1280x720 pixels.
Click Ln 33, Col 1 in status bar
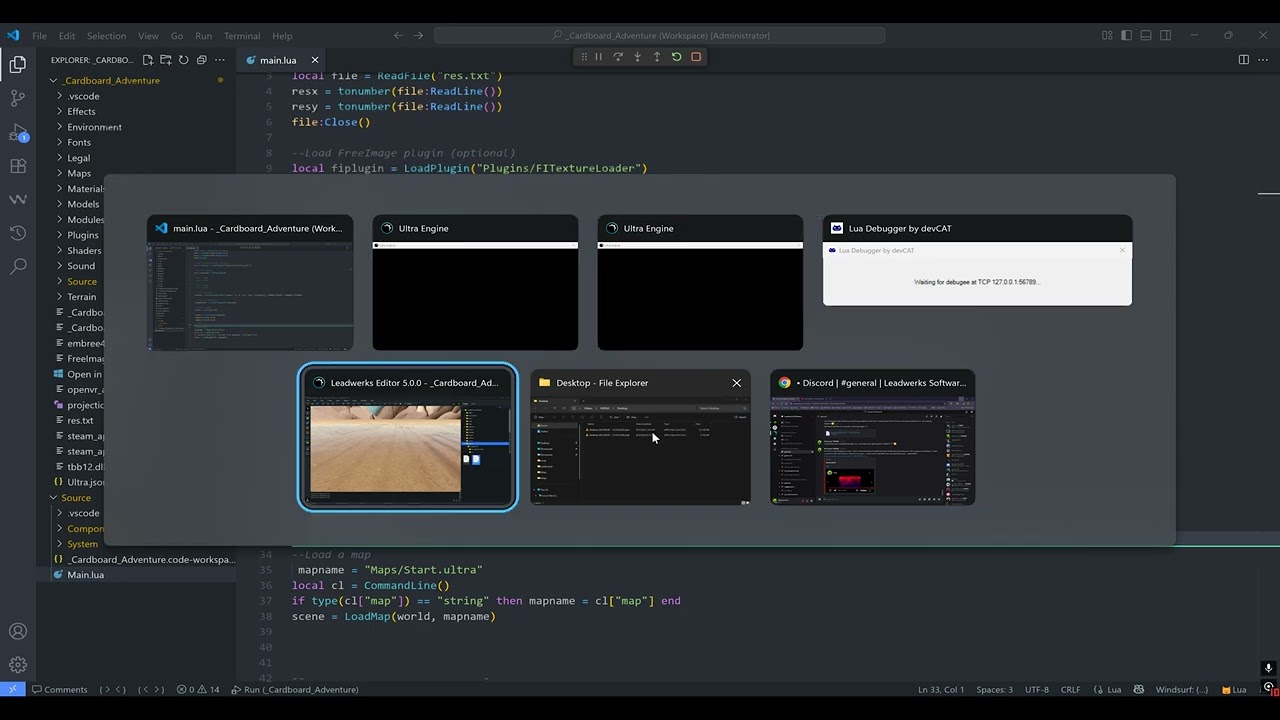tap(941, 689)
